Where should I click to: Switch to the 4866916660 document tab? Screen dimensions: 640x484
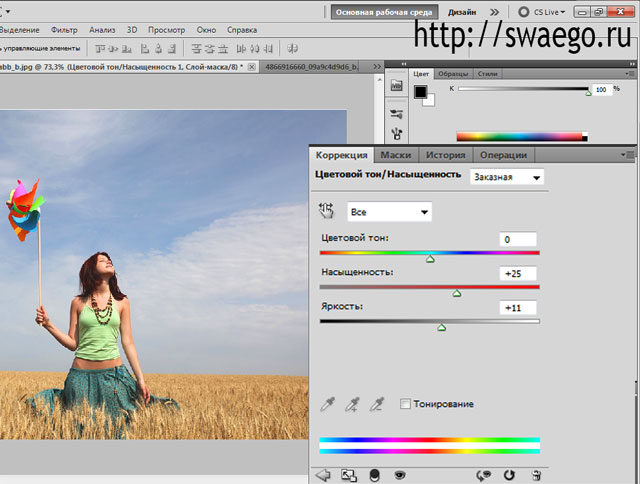click(312, 67)
